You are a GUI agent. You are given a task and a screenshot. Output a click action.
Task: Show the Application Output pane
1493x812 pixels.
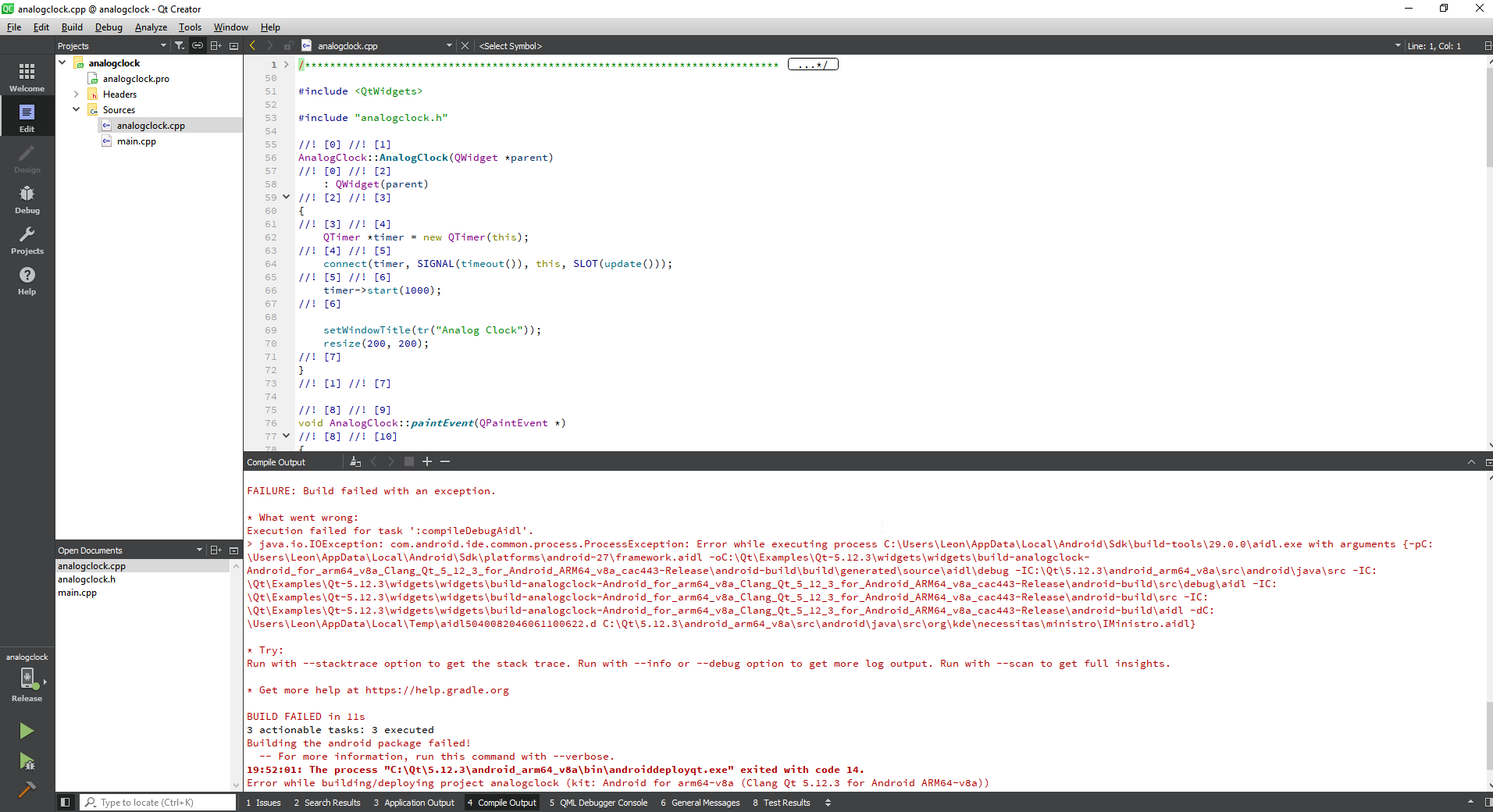point(414,803)
